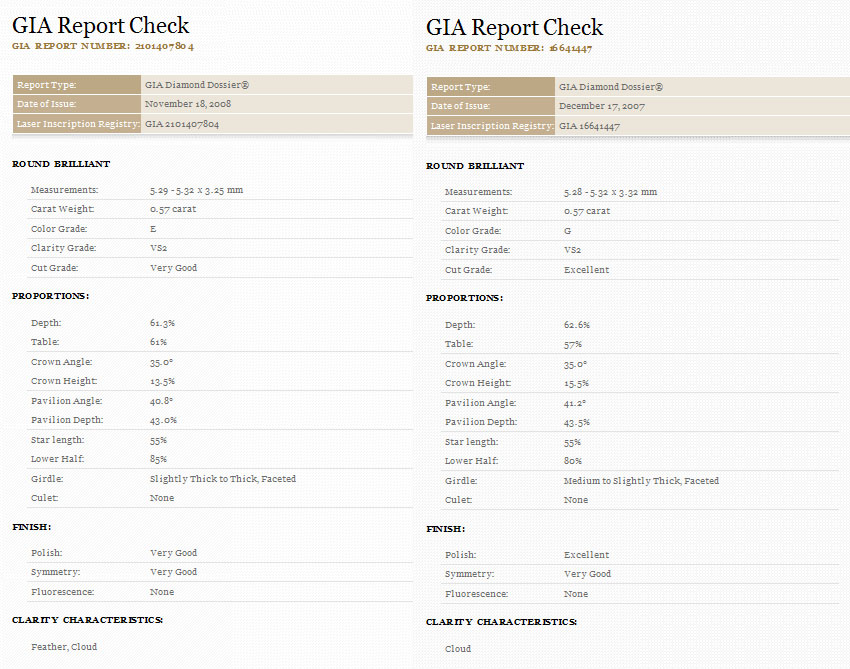Click pavilion depth 43.5%

[577, 422]
